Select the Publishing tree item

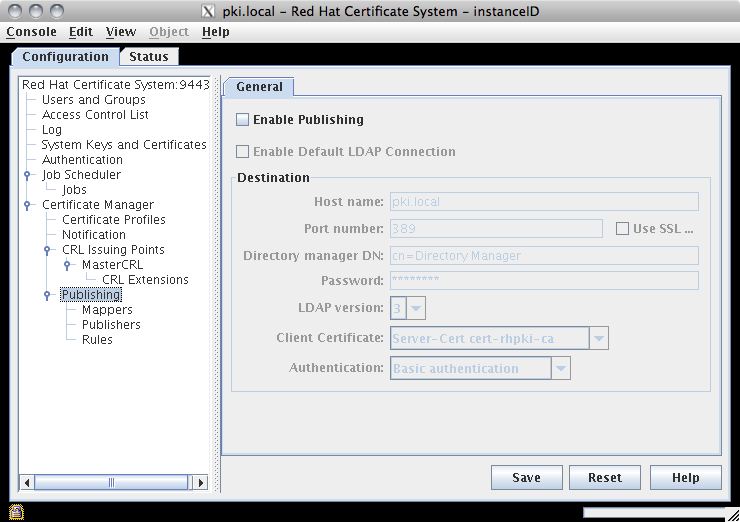(x=91, y=295)
